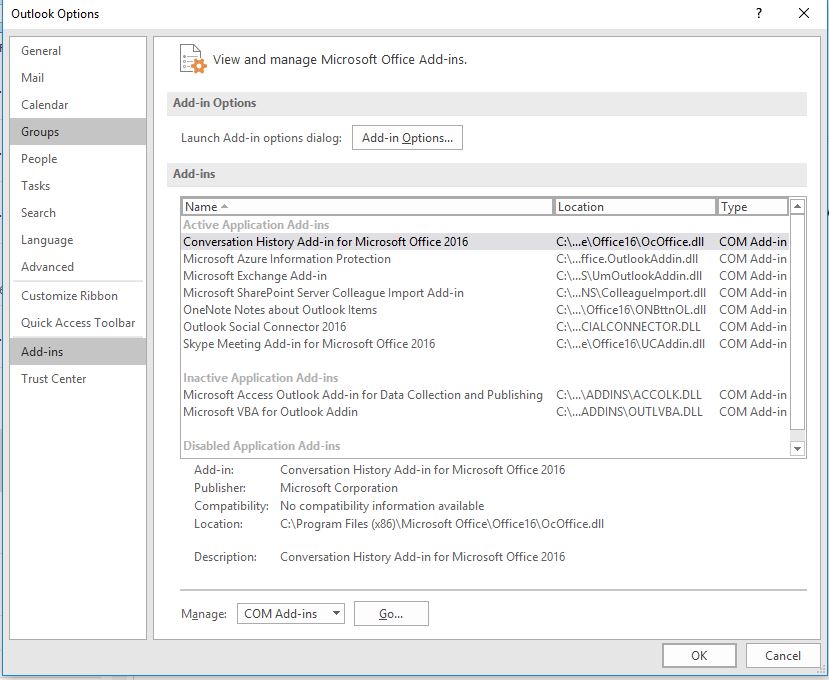829x680 pixels.
Task: Select Microsoft VBA for Outlook Addin
Action: [x=485, y=411]
